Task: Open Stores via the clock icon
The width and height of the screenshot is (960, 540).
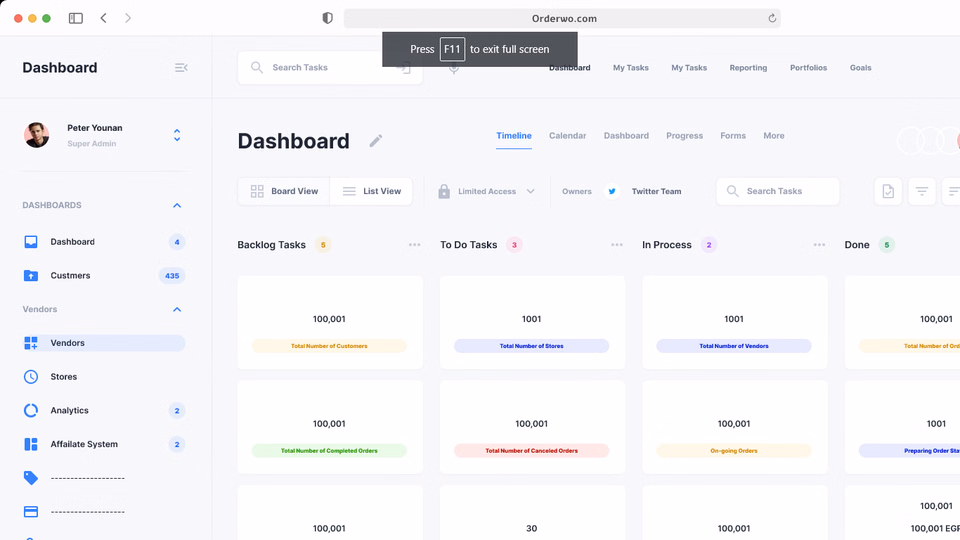Action: (x=31, y=377)
